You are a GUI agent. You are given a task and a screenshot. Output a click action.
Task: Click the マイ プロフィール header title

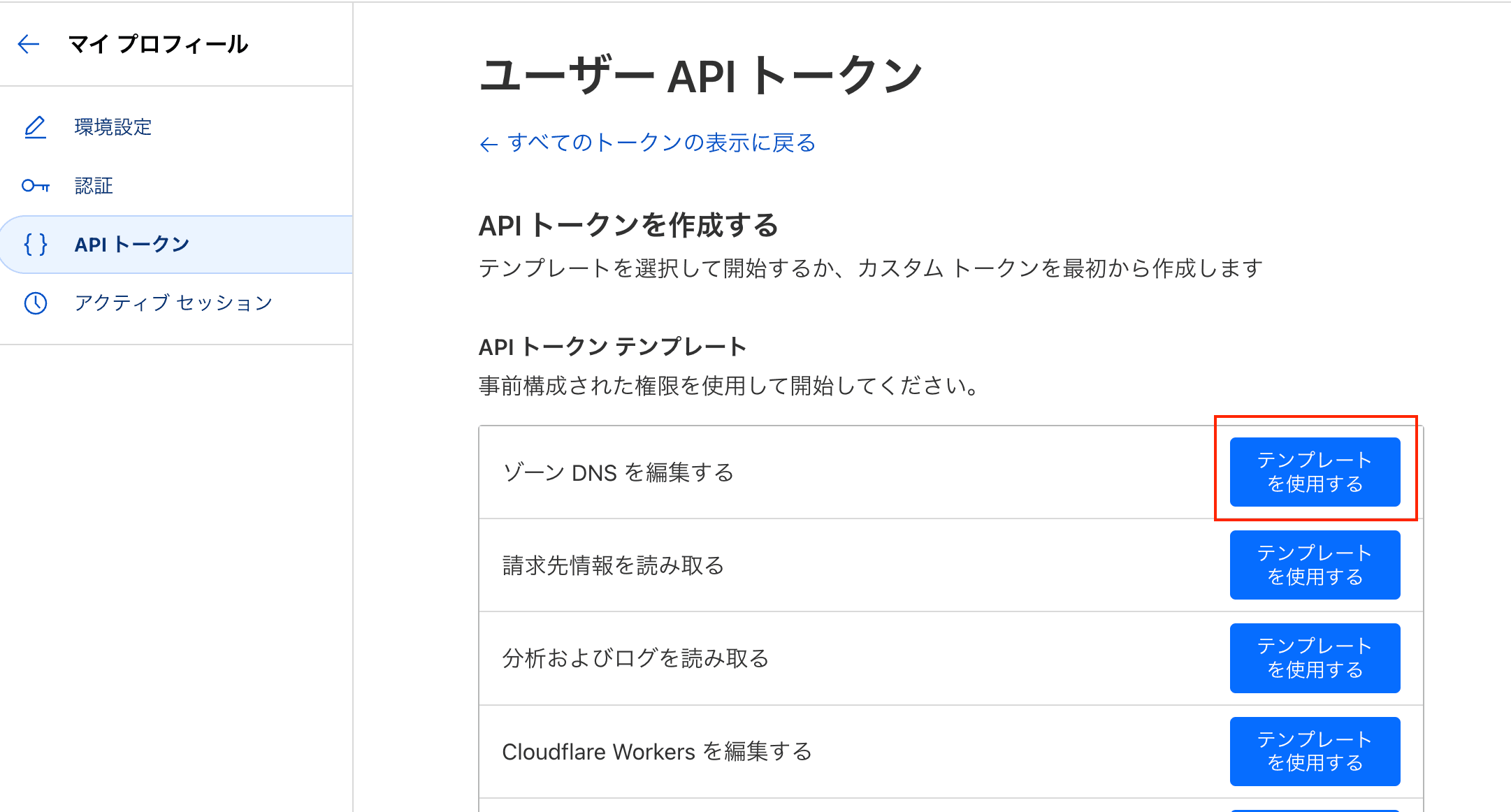(159, 45)
